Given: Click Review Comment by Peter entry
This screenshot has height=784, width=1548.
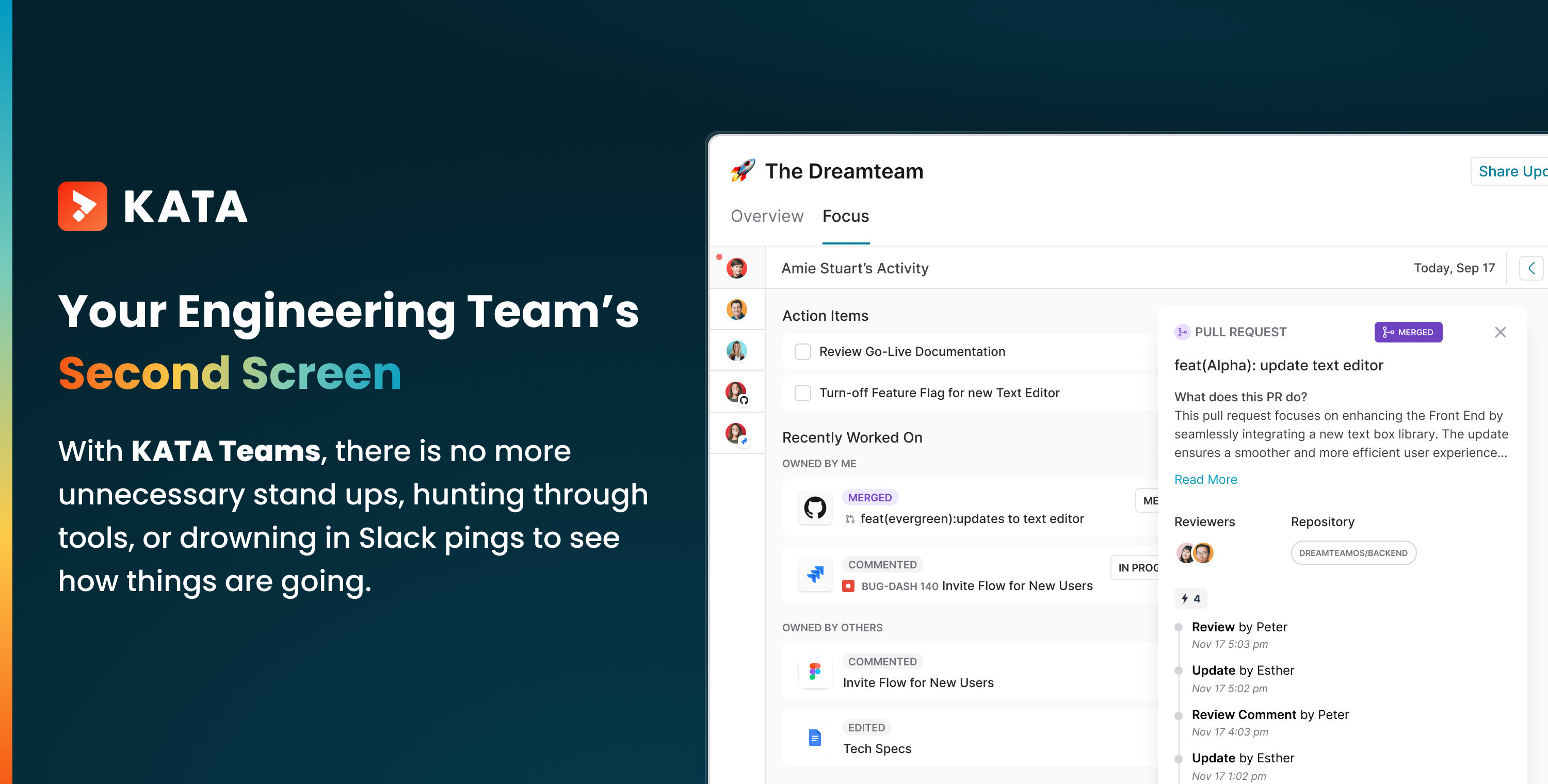Looking at the screenshot, I should [1270, 722].
